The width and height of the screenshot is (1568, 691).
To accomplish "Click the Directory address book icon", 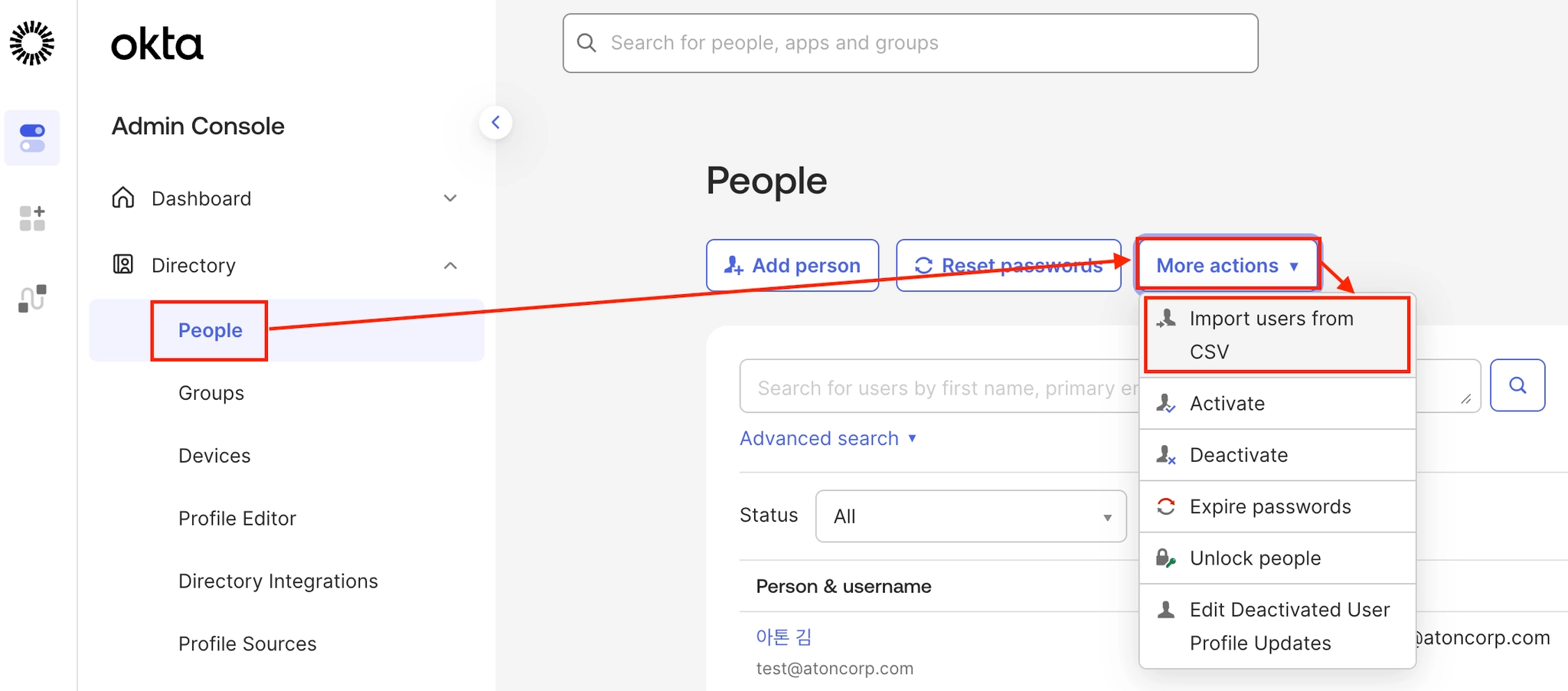I will (123, 265).
